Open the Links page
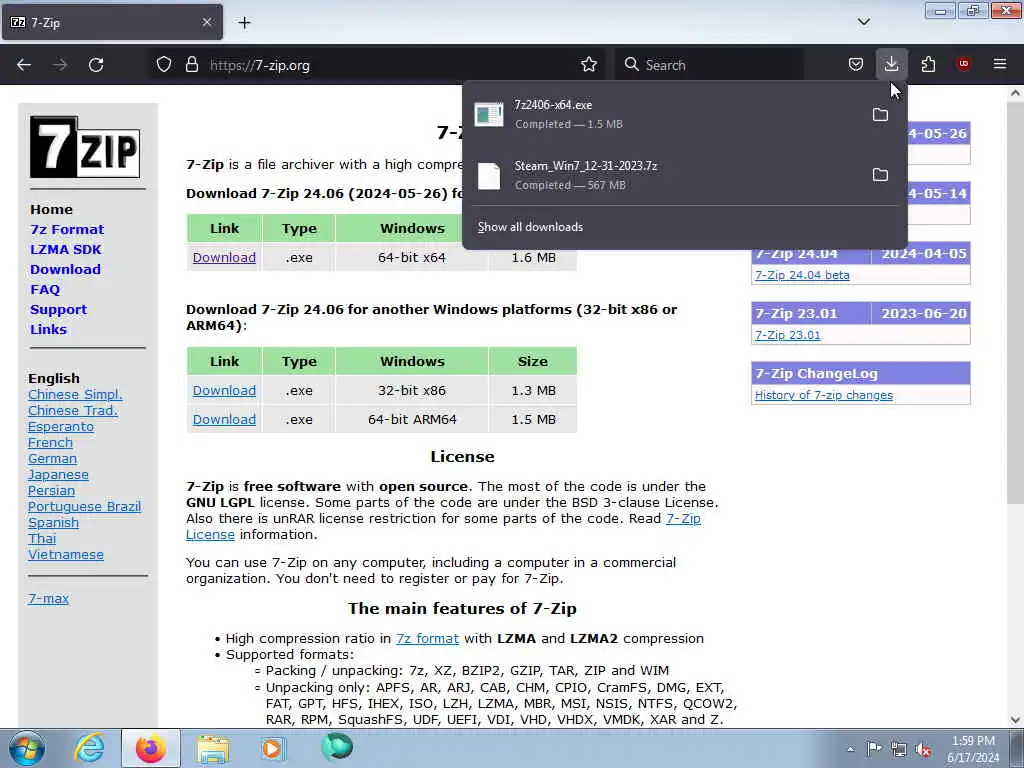Image resolution: width=1024 pixels, height=768 pixels. coord(48,329)
